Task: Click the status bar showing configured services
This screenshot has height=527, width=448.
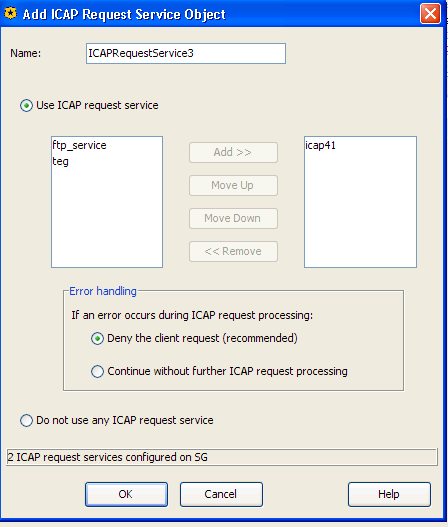Action: point(222,457)
